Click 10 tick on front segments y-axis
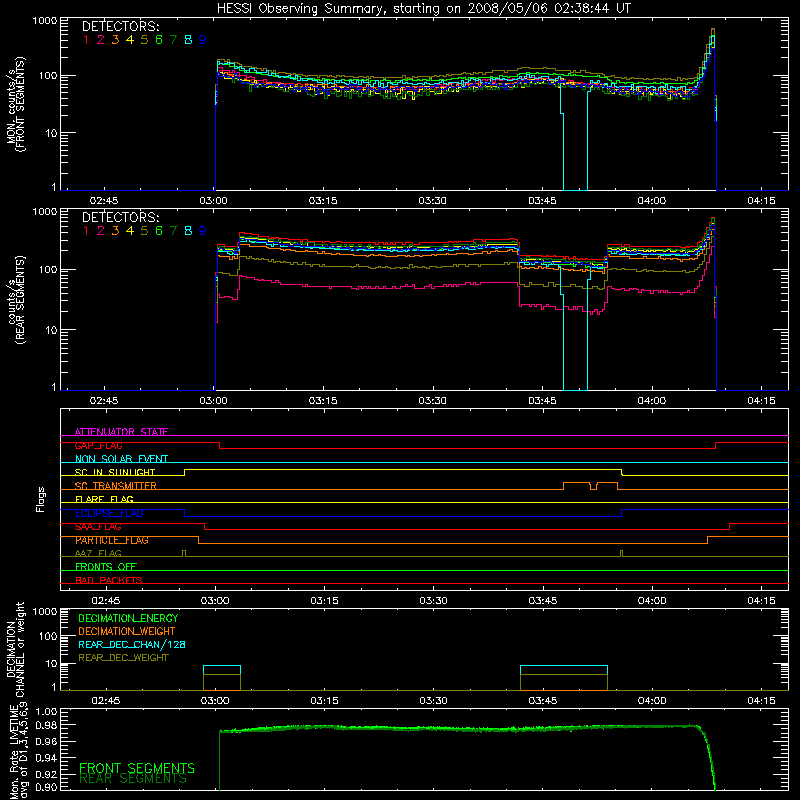This screenshot has width=800, height=800. 51,133
